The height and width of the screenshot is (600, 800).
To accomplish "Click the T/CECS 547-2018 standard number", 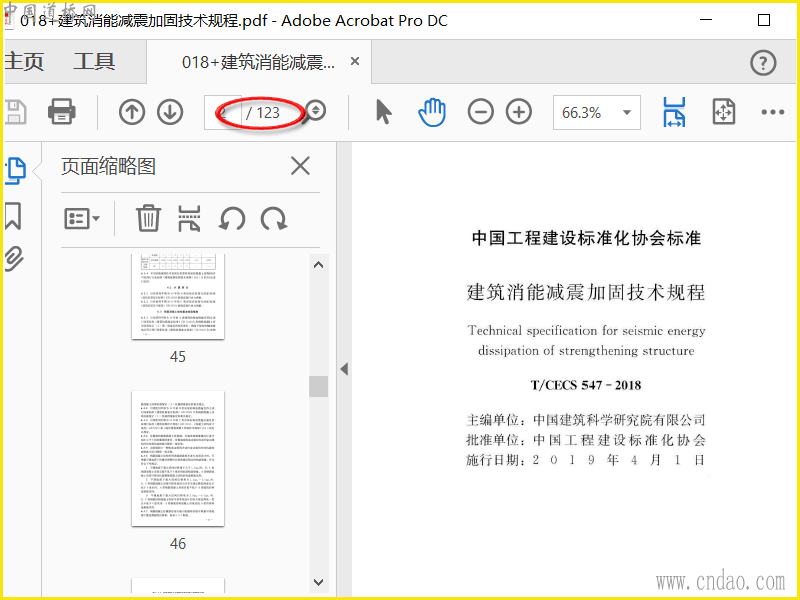I will click(586, 385).
